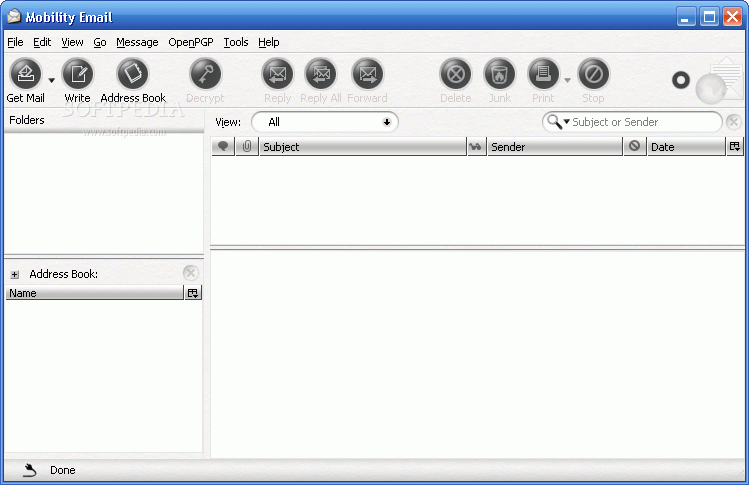Open the Edit menu
This screenshot has width=749, height=485.
click(x=42, y=42)
